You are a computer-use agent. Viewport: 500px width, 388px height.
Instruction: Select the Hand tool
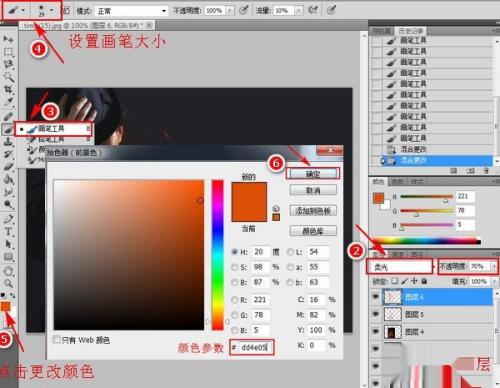point(8,270)
